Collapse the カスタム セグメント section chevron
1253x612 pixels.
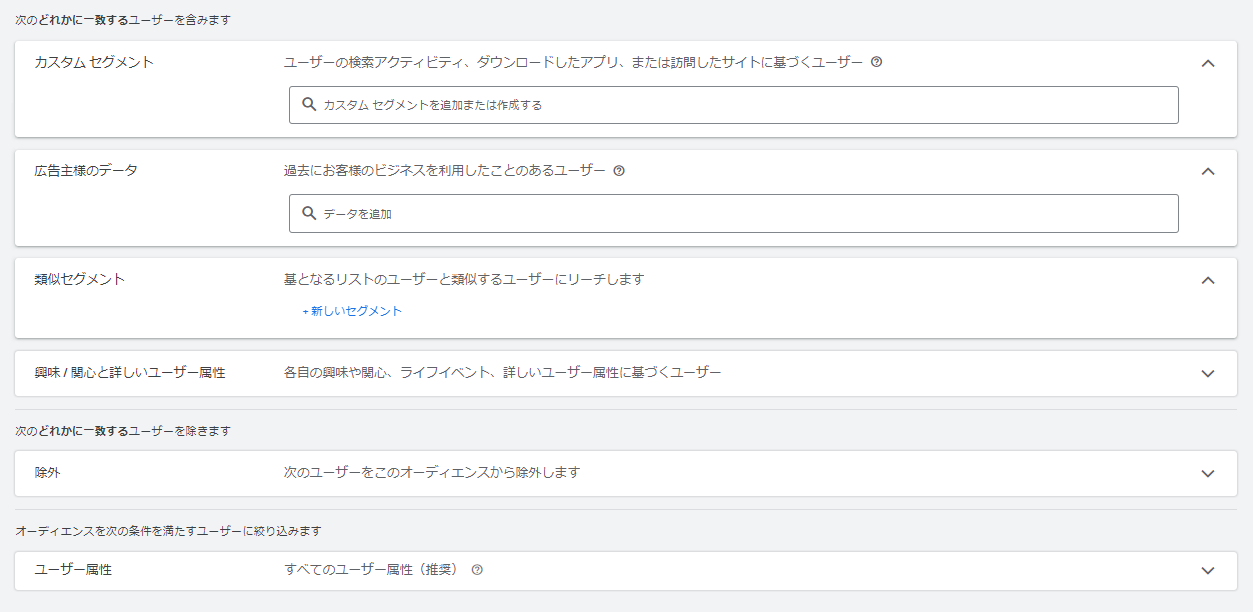1207,63
